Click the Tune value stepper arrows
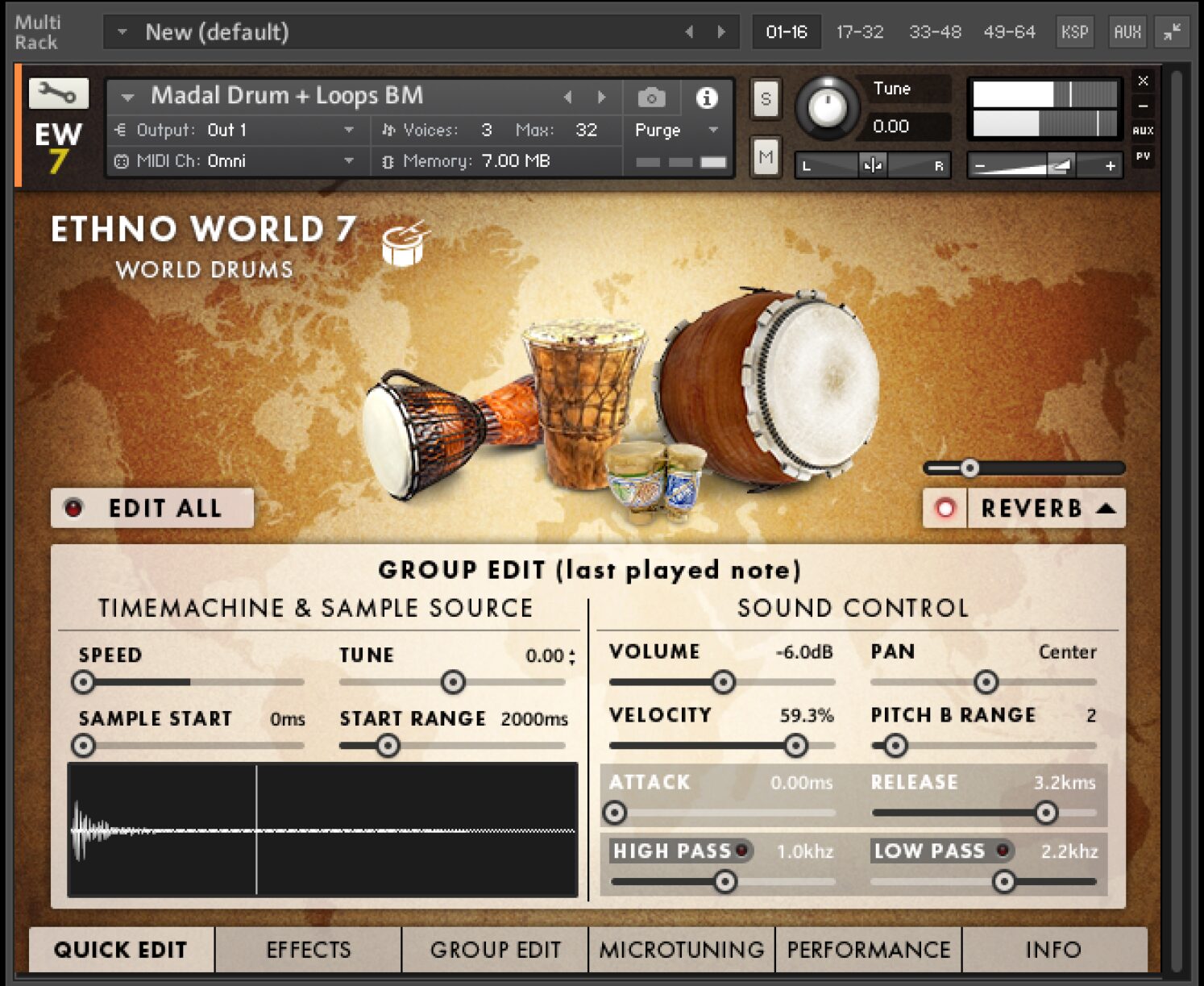Viewport: 1204px width, 986px height. (572, 656)
